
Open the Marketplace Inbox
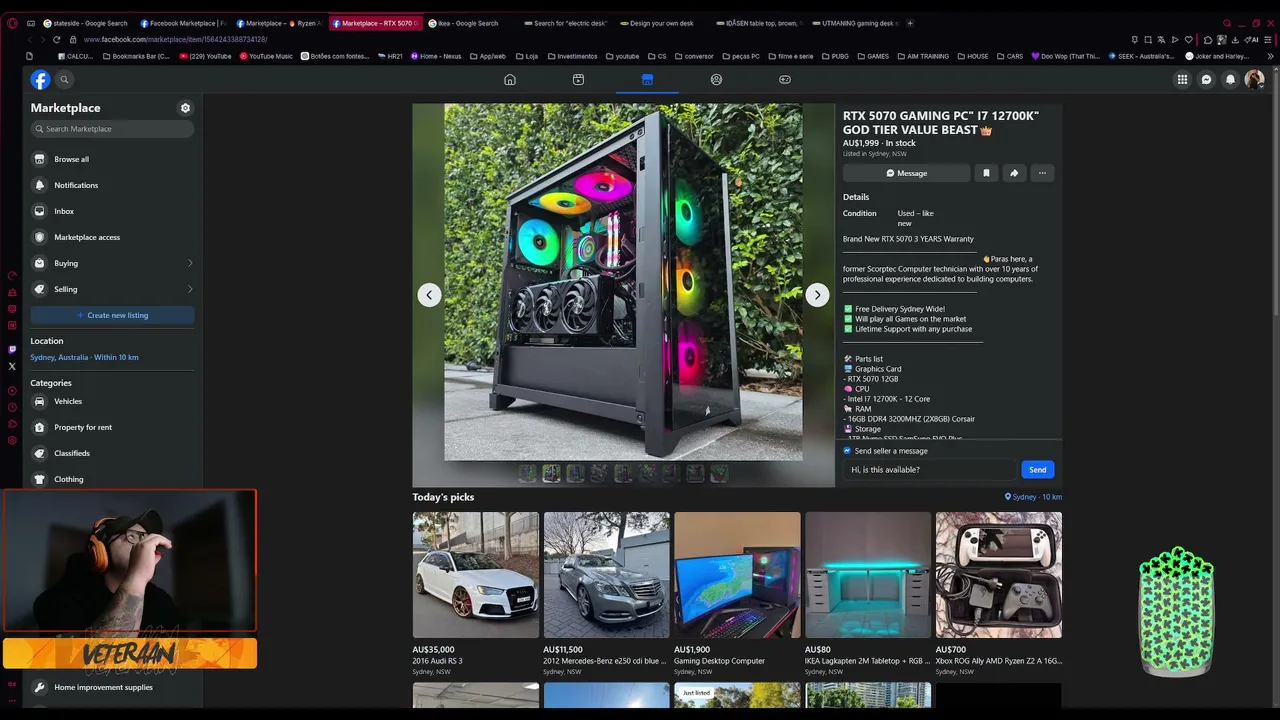tap(112, 211)
